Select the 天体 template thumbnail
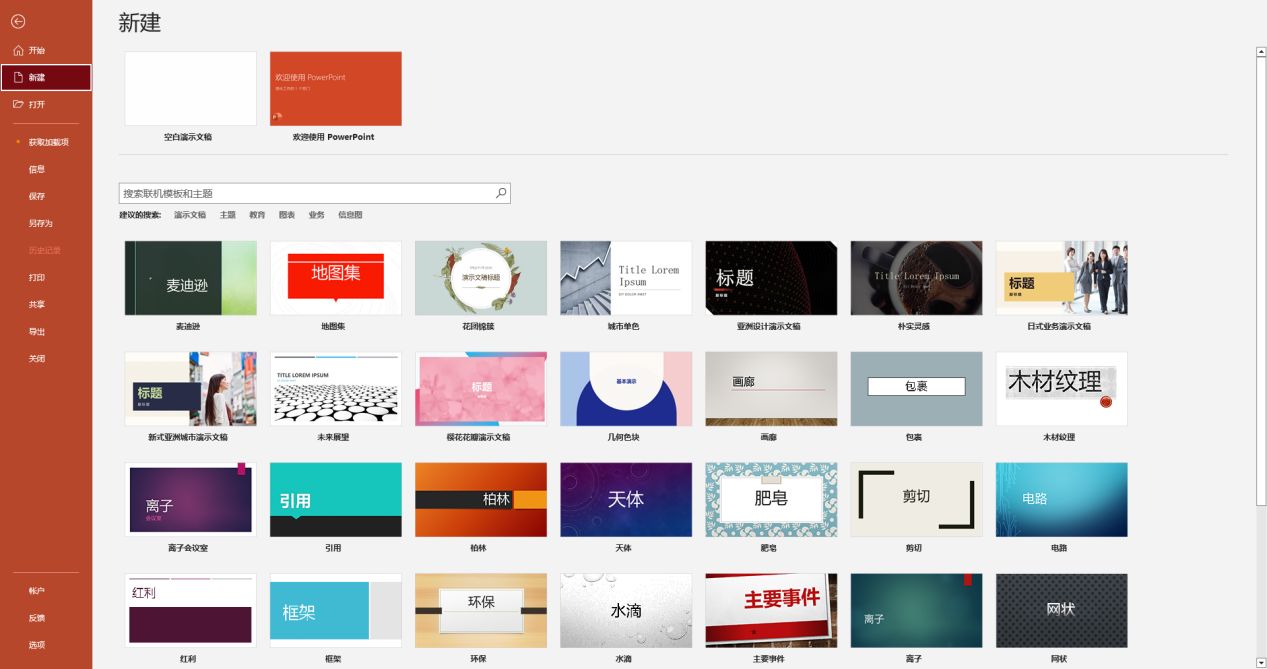Screen dimensions: 1267x669 coord(626,500)
